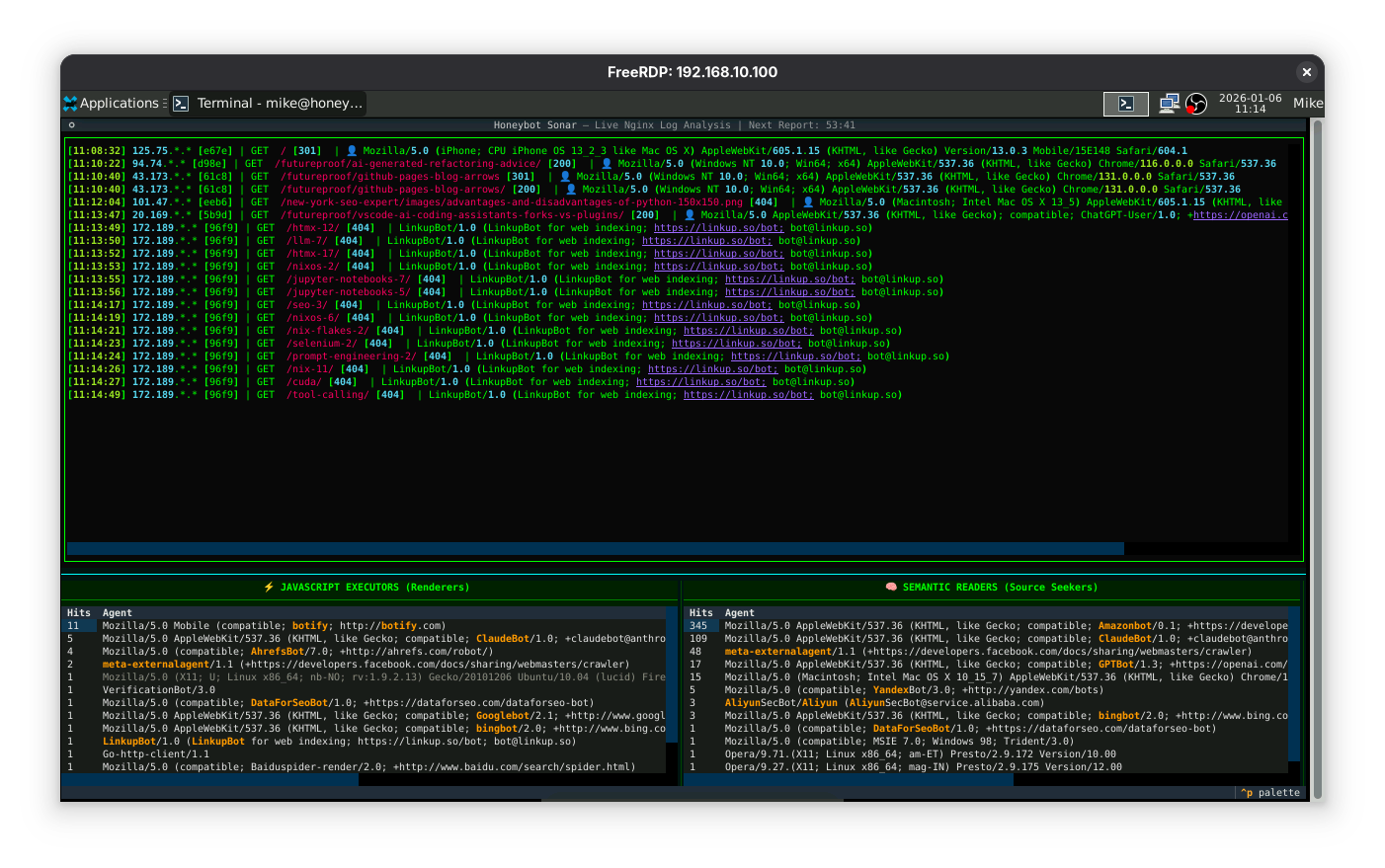Click user icon in the 11:08:32 log line

353,151
